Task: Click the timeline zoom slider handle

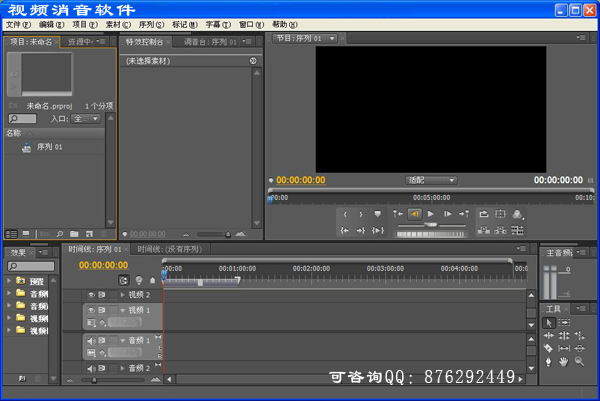Action: (94, 380)
